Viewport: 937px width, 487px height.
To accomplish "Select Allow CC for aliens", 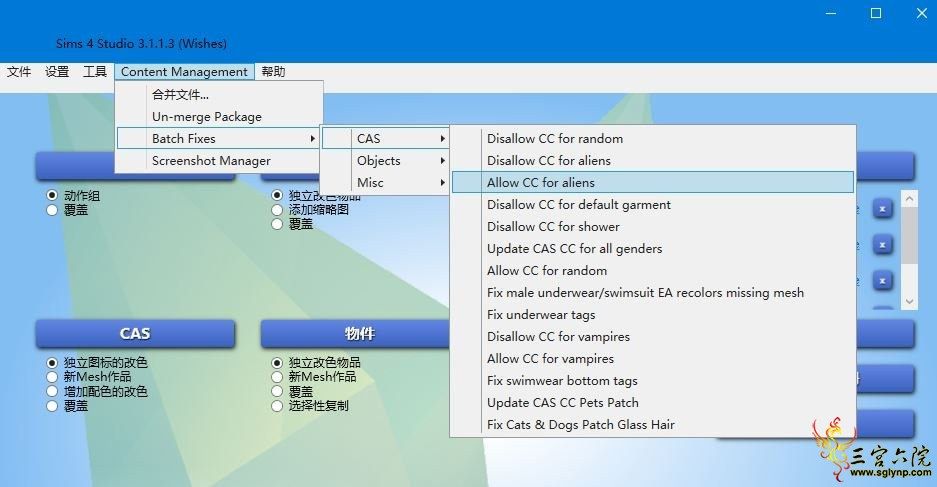I will tap(653, 183).
